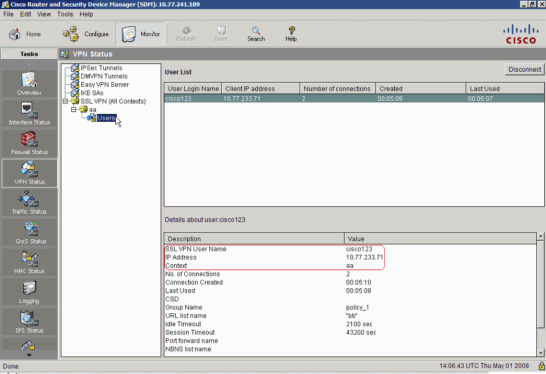Screen dimensions: 546x374
Task: Open the Firewall Status task icon
Action: [x=29, y=143]
